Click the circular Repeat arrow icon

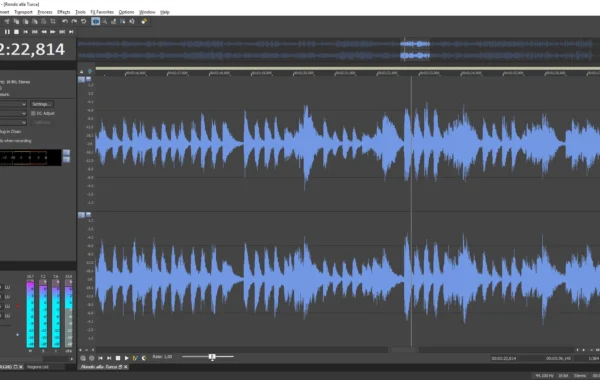click(x=83, y=21)
